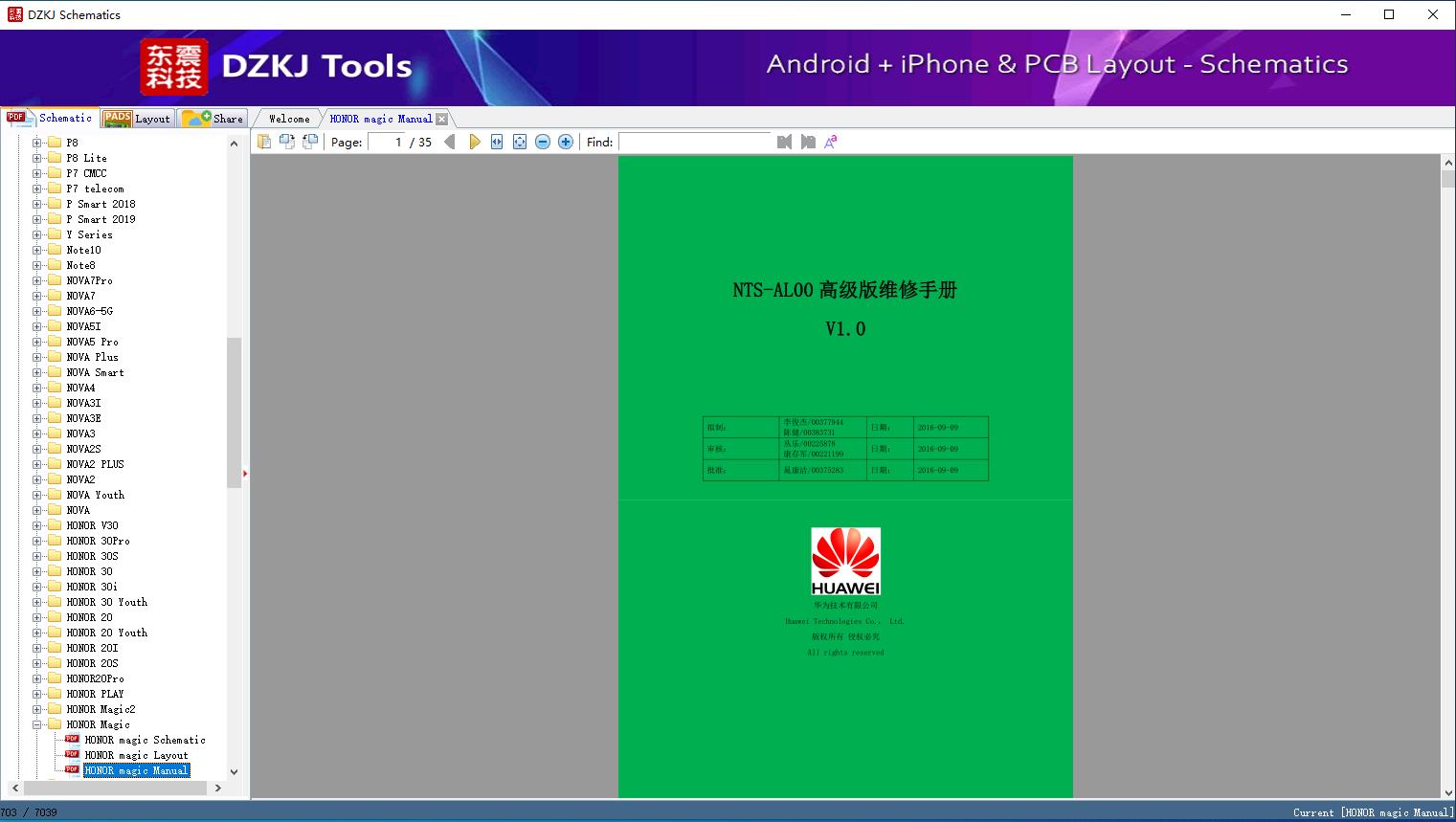The width and height of the screenshot is (1456, 822).
Task: Click the P7 CMCC folder icon
Action: coord(55,173)
